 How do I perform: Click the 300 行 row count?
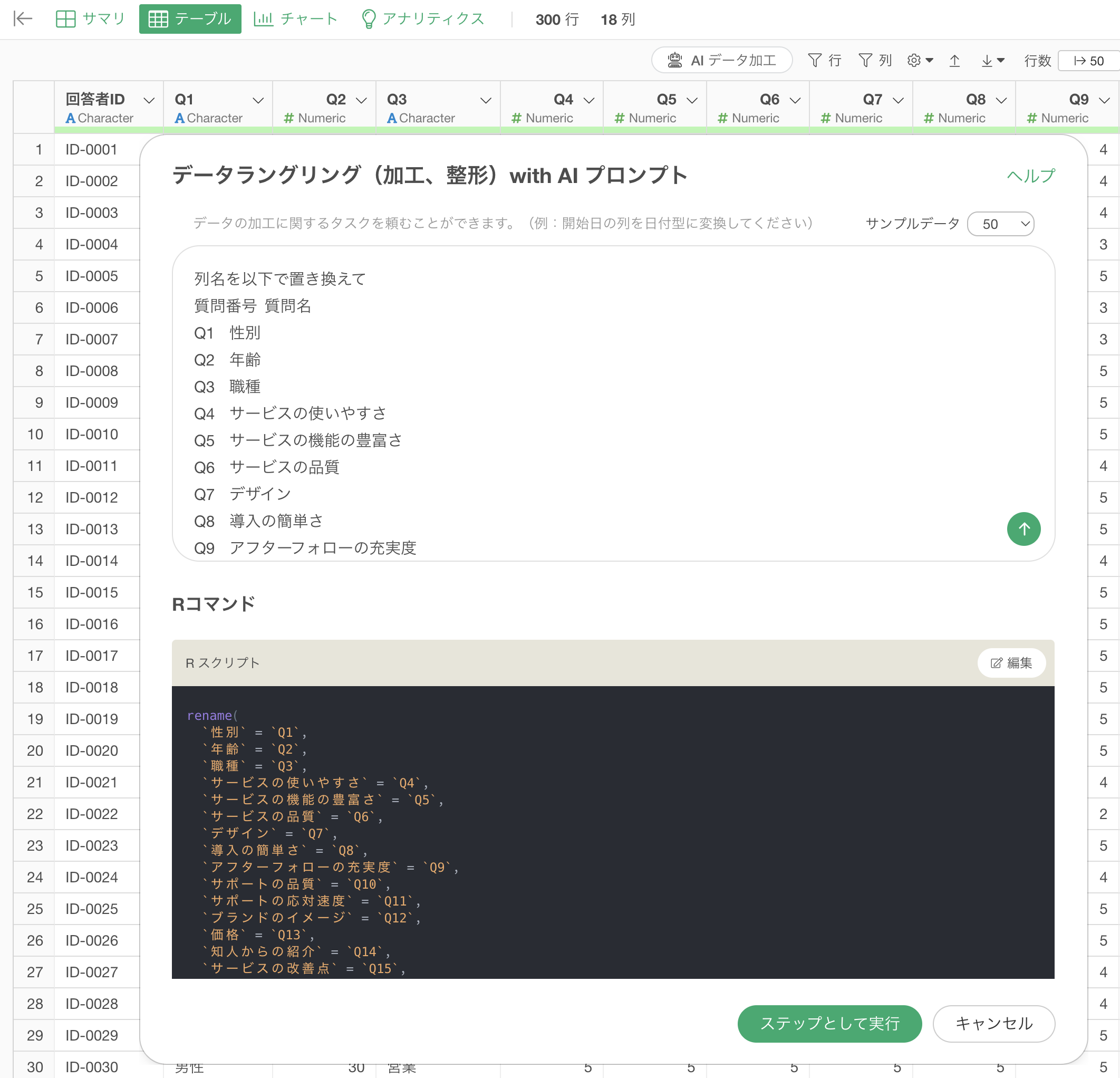pyautogui.click(x=557, y=20)
